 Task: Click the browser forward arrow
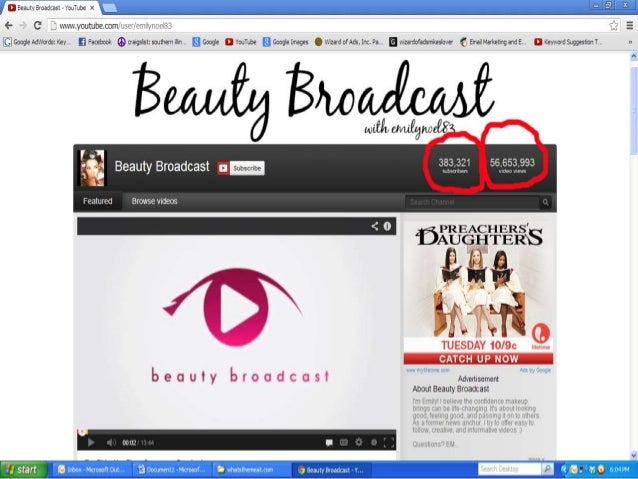pyautogui.click(x=23, y=26)
